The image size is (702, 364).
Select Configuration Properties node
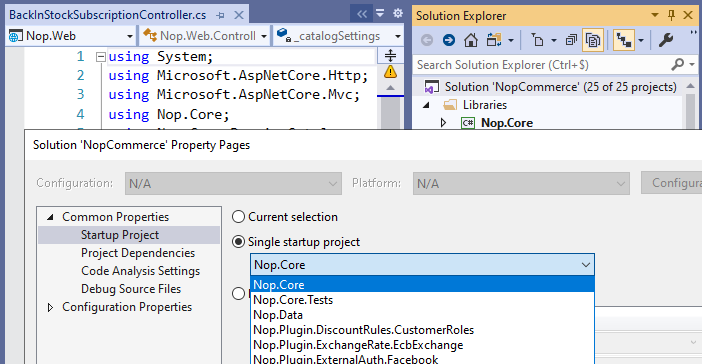(127, 307)
